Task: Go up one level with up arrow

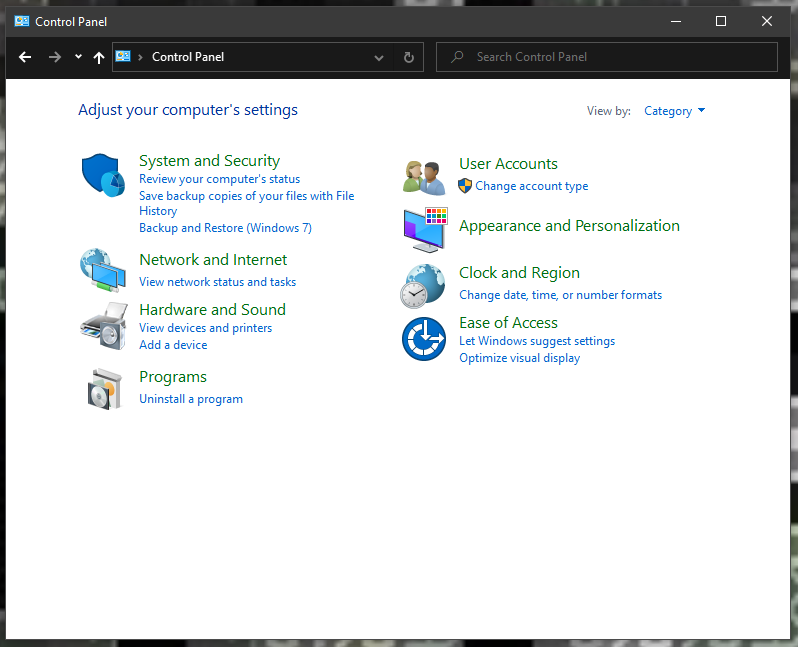Action: [99, 57]
